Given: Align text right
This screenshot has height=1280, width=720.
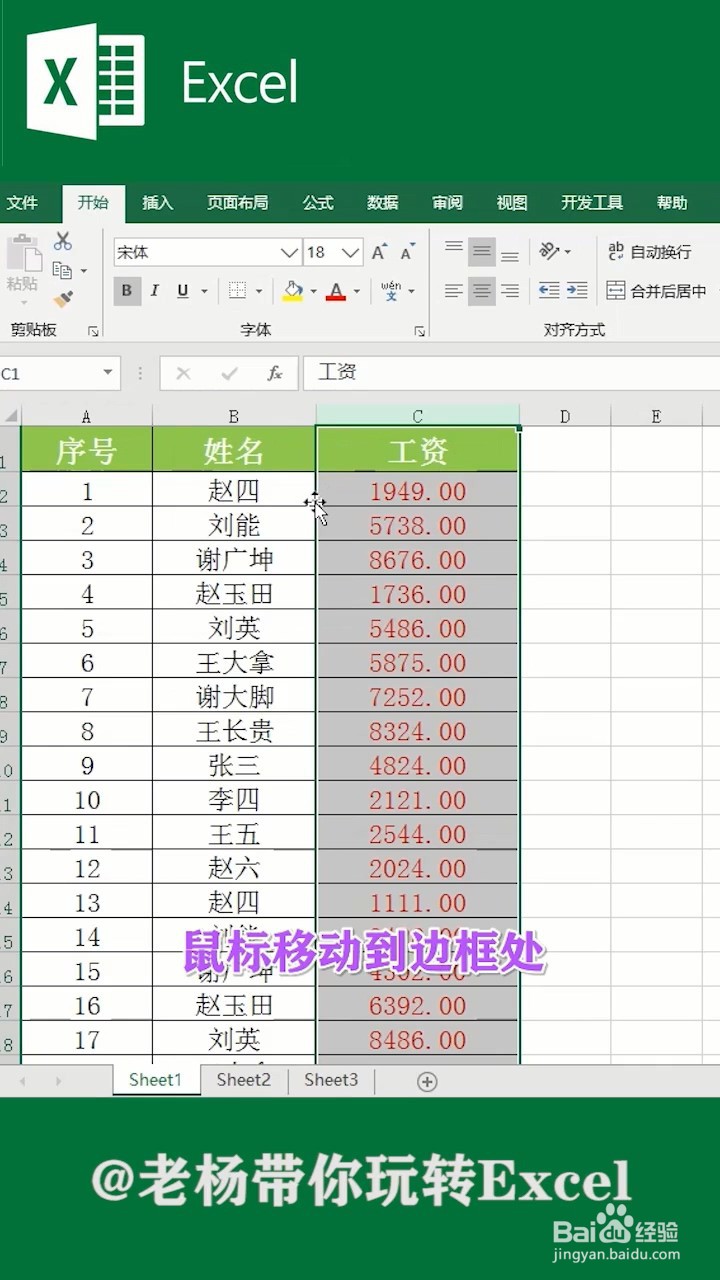Looking at the screenshot, I should (510, 291).
